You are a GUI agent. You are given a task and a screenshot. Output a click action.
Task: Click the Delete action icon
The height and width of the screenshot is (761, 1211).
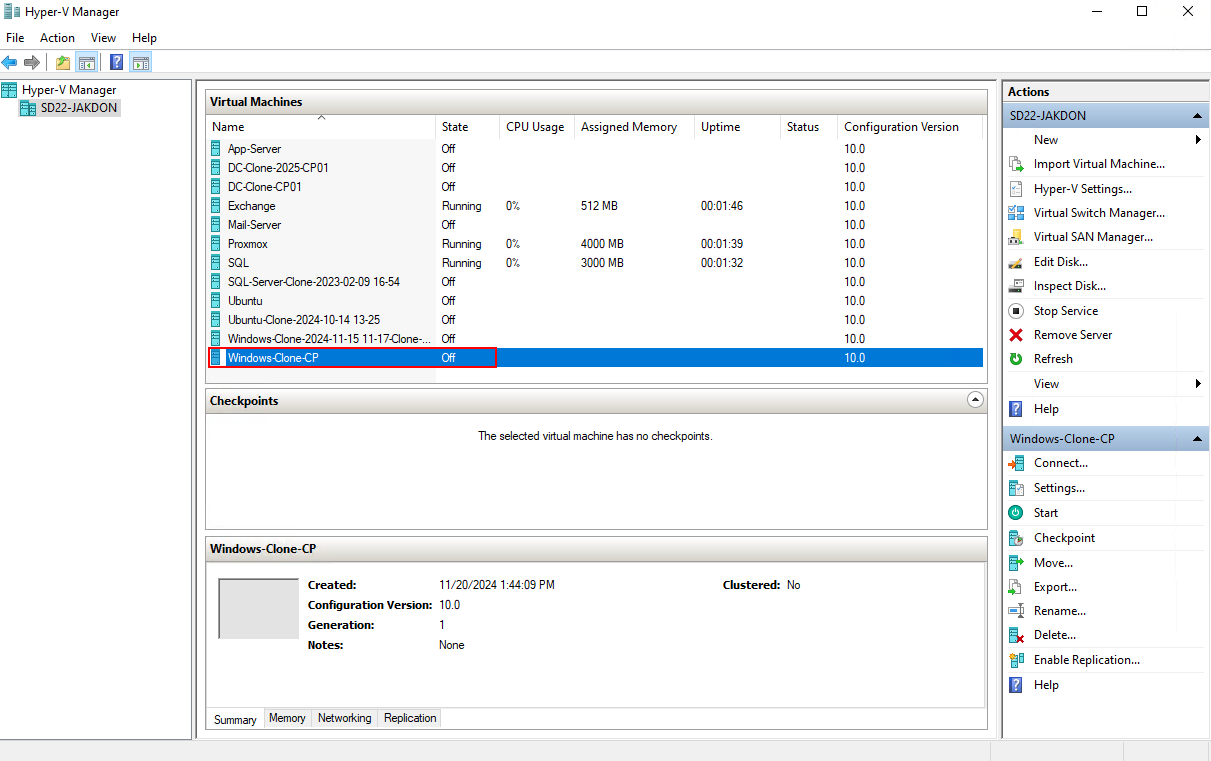pos(1016,635)
